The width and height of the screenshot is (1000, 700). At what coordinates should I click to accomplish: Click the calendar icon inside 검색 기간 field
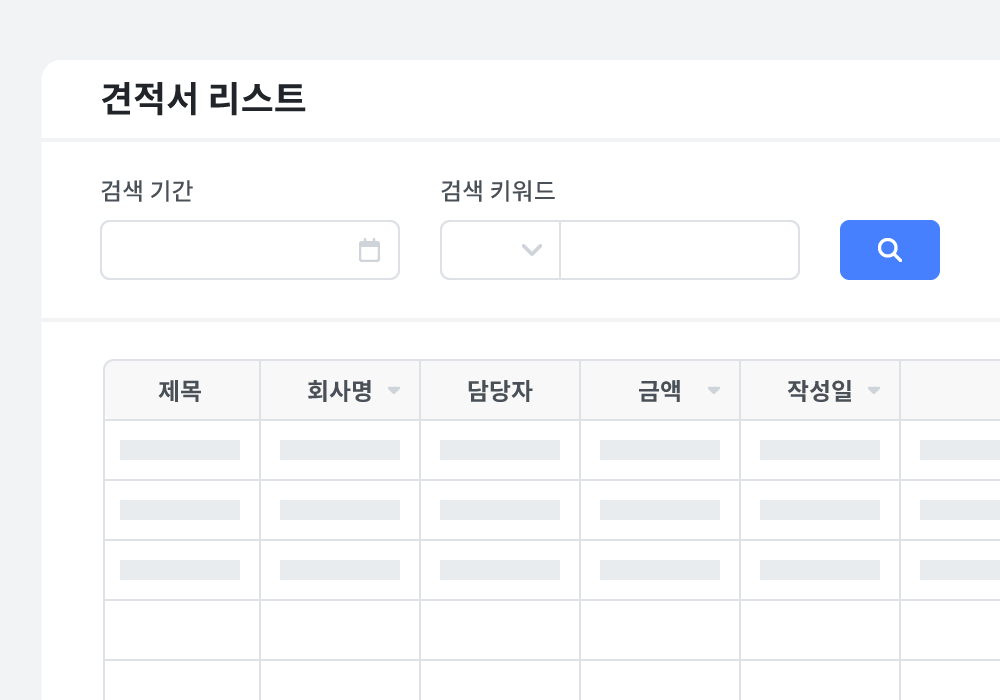tap(370, 250)
